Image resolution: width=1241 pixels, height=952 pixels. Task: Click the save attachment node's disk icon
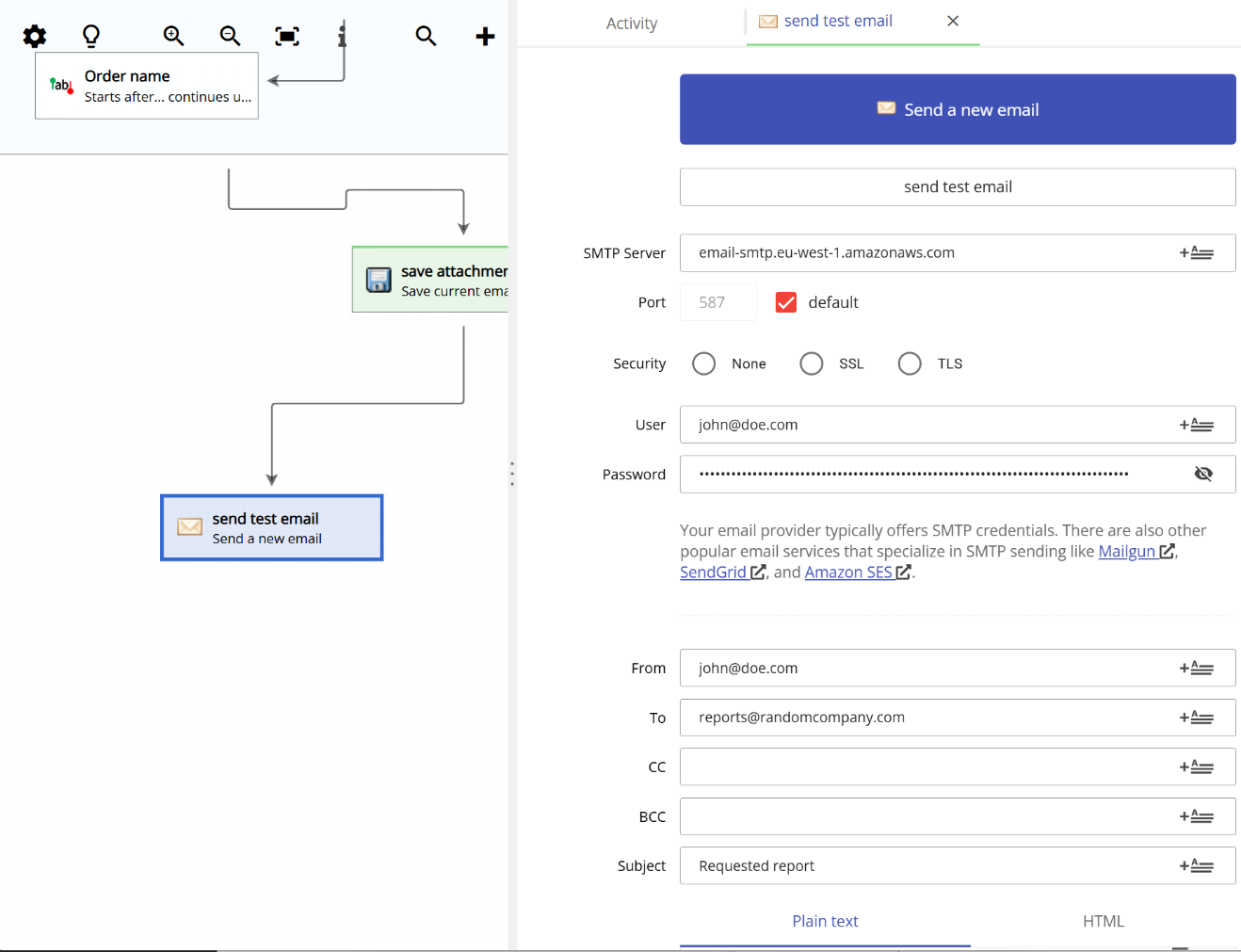coord(379,280)
